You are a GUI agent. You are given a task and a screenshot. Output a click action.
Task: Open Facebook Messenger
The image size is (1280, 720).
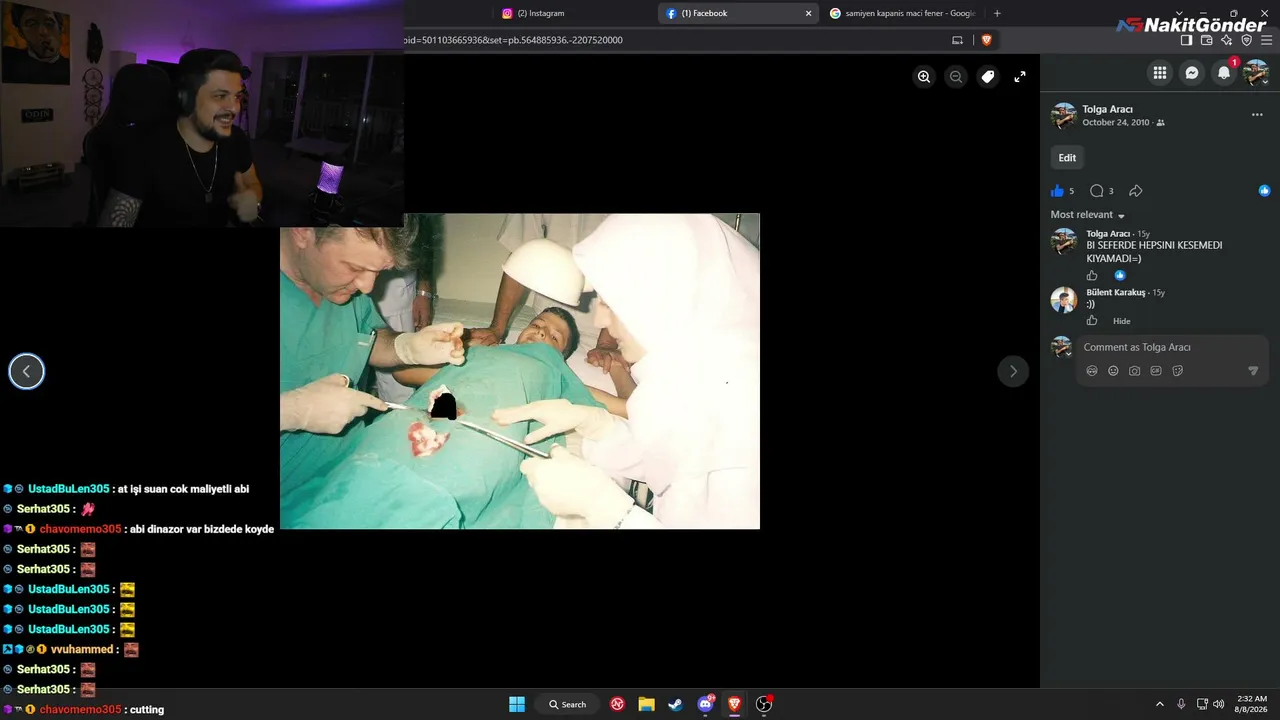[x=1192, y=73]
